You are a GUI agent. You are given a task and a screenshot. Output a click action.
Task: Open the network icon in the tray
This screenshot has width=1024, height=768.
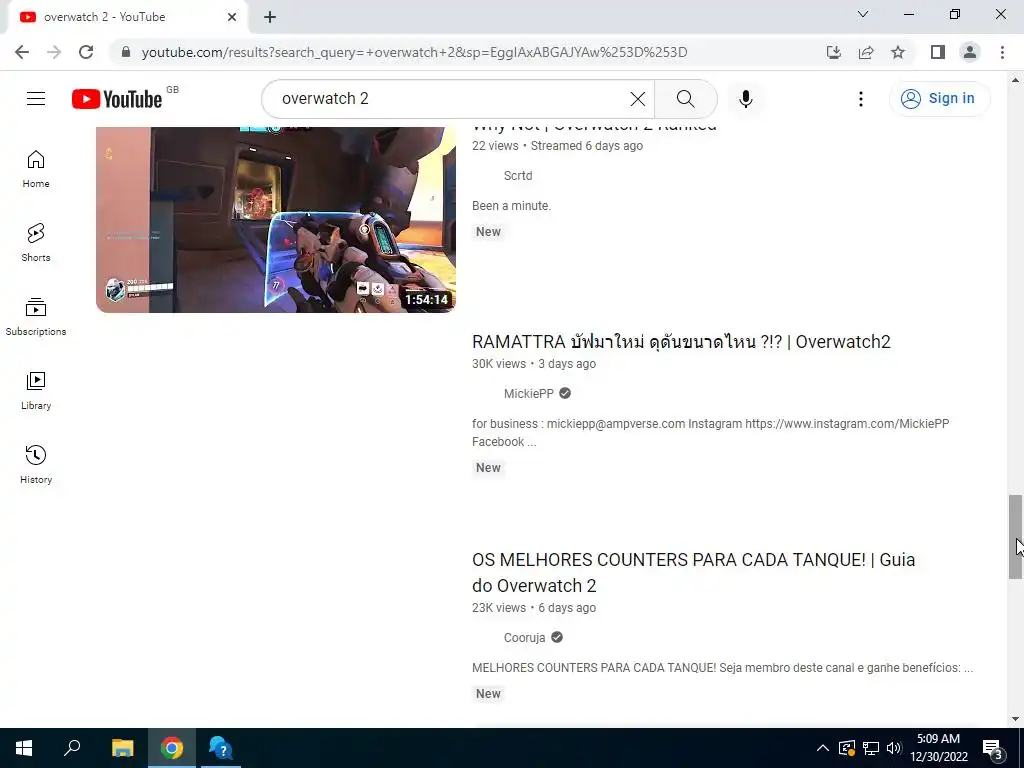[x=871, y=748]
